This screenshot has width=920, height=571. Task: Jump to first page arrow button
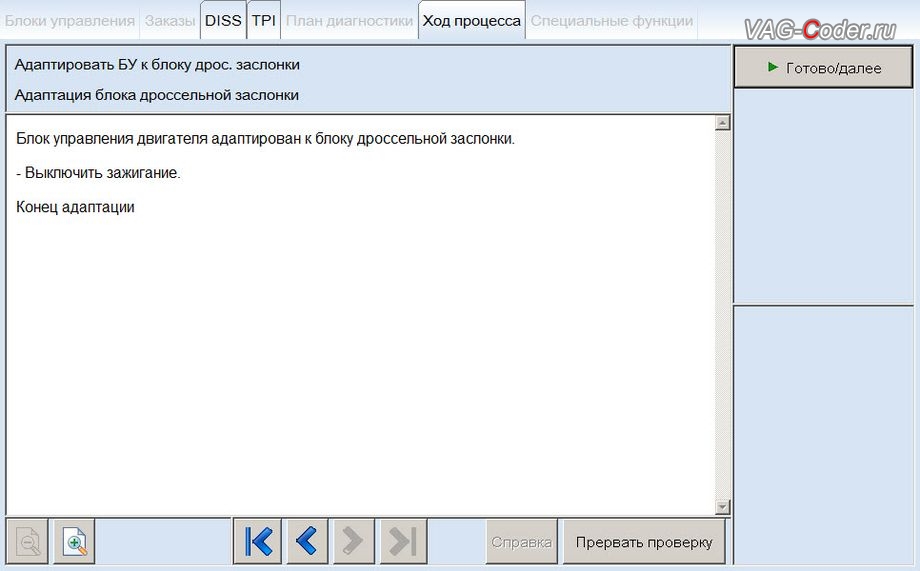[x=258, y=541]
